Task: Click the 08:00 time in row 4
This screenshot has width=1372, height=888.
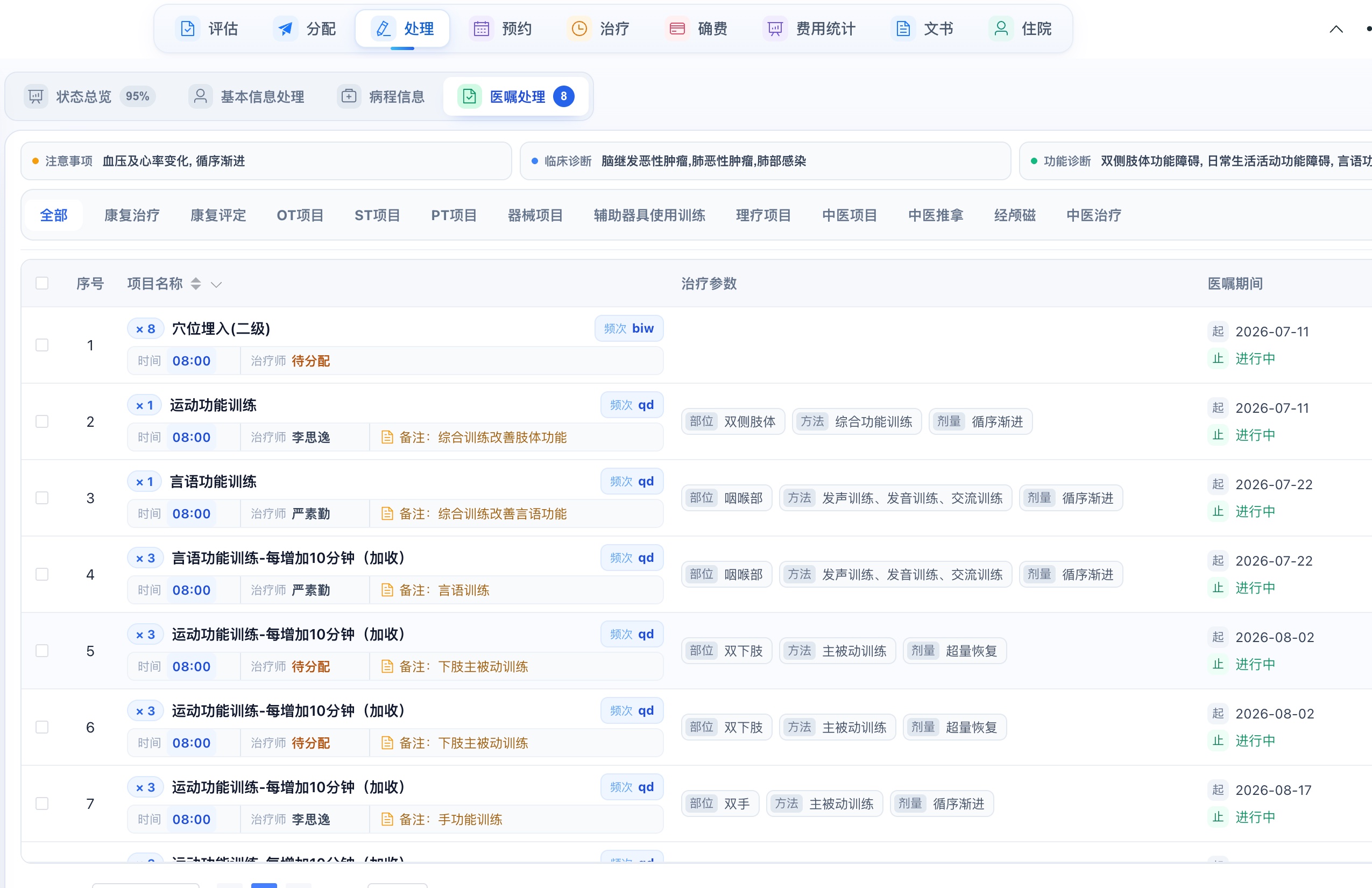Action: pyautogui.click(x=192, y=590)
